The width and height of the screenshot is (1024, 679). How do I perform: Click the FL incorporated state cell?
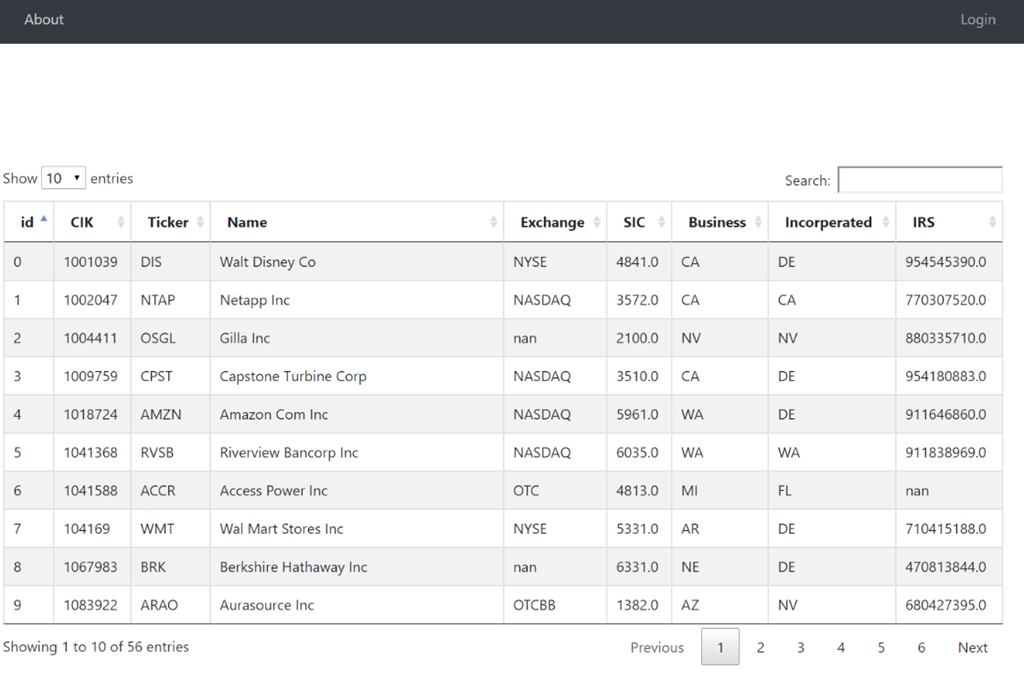click(x=831, y=490)
